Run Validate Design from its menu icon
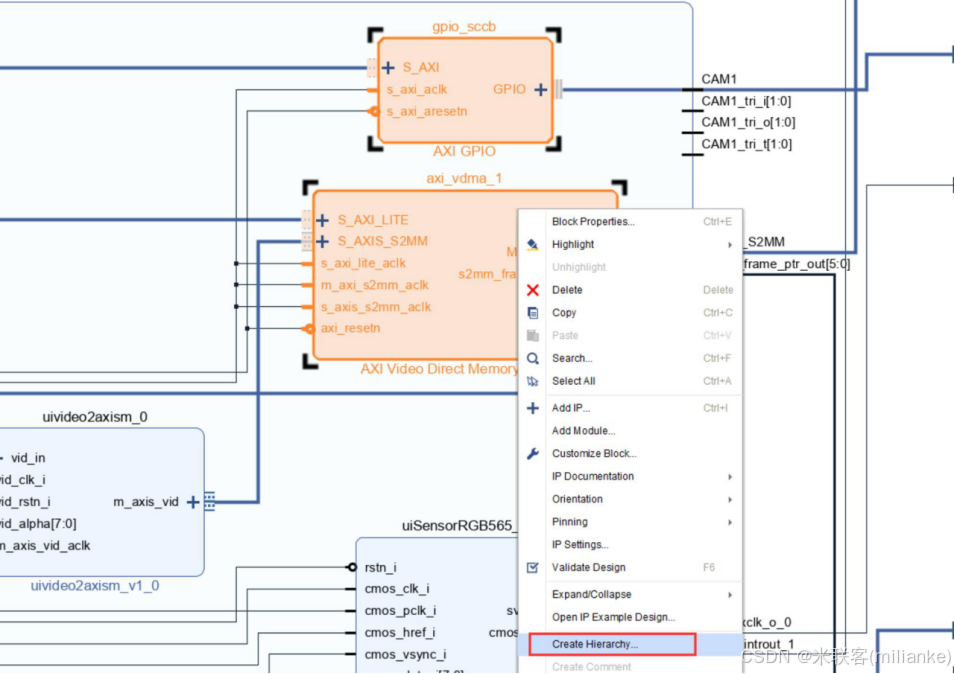Viewport: 955px width, 674px height. pos(533,567)
